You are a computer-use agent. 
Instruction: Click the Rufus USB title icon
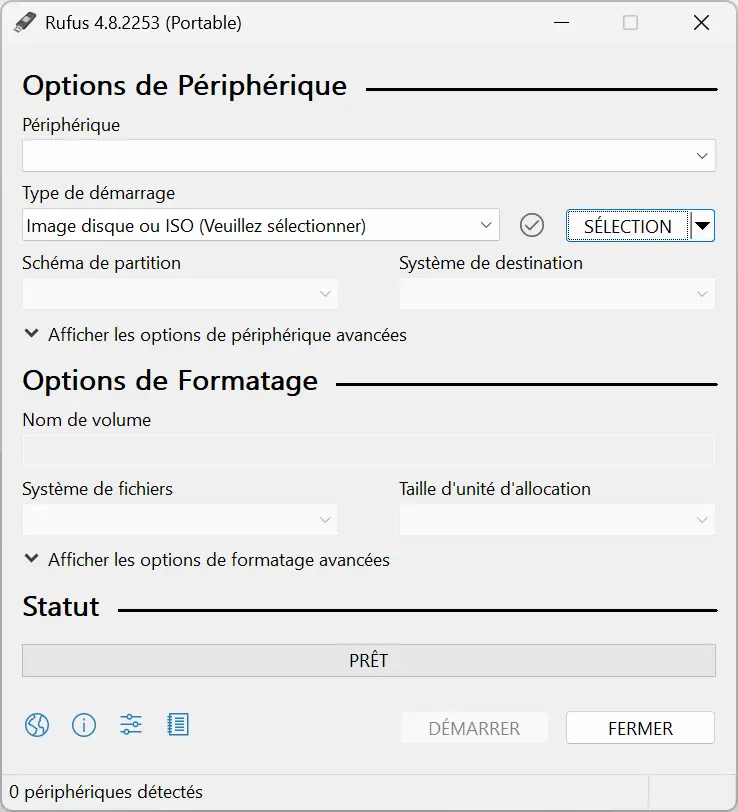[25, 23]
